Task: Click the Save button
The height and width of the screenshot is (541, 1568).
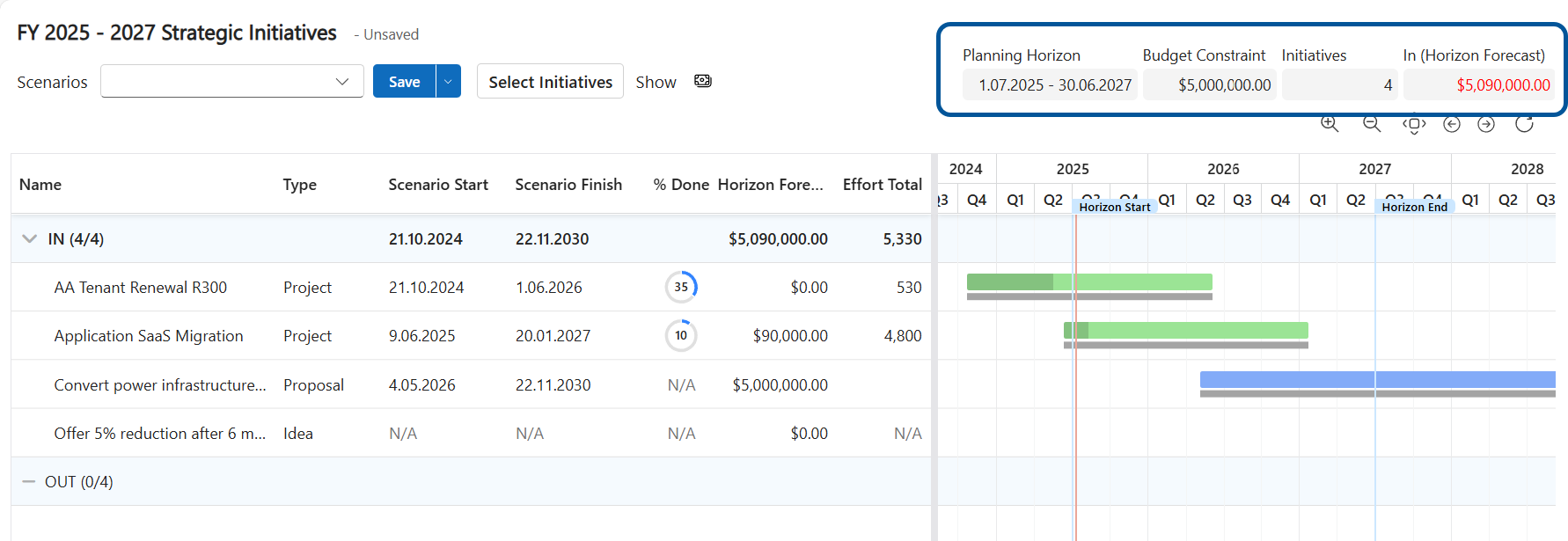Action: [x=404, y=81]
